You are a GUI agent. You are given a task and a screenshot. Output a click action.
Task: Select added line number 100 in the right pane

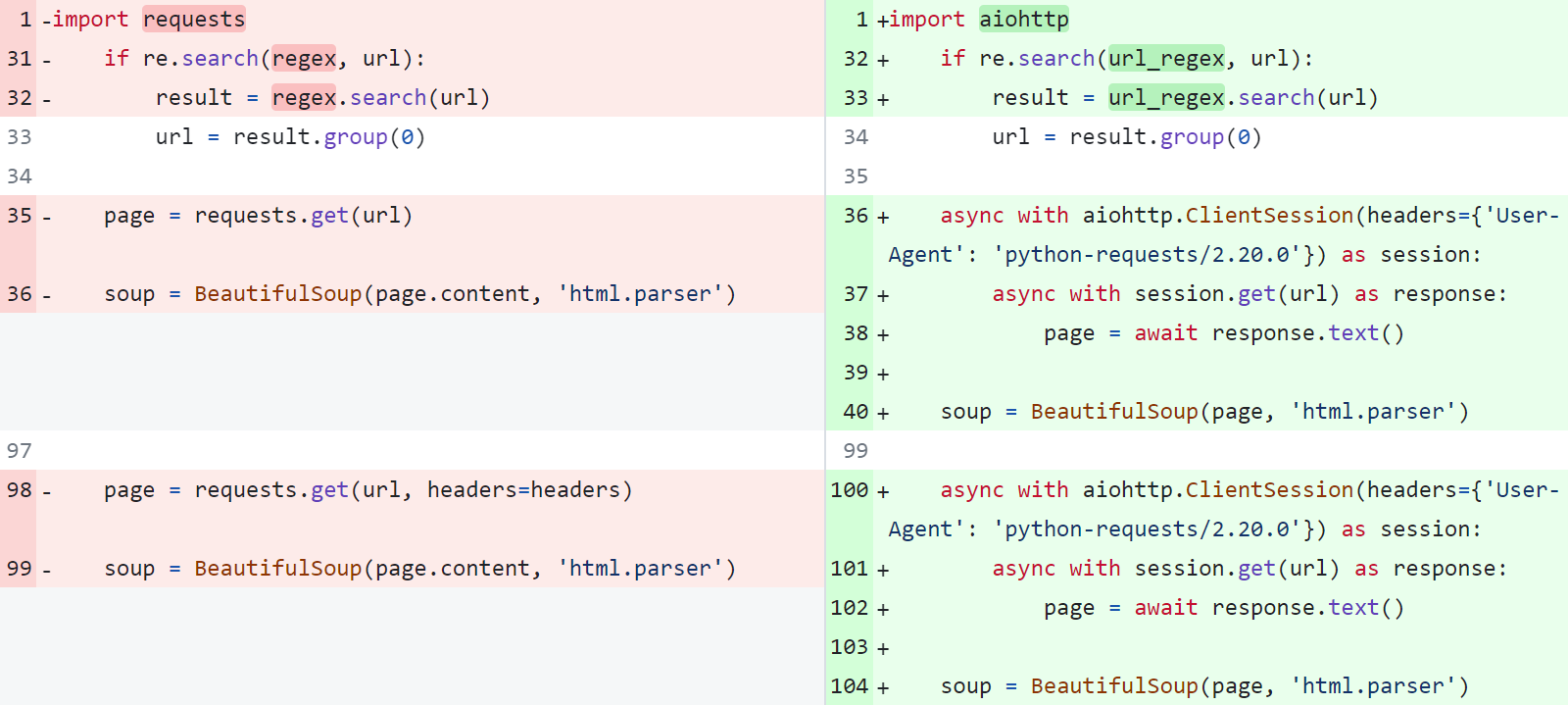pyautogui.click(x=850, y=490)
